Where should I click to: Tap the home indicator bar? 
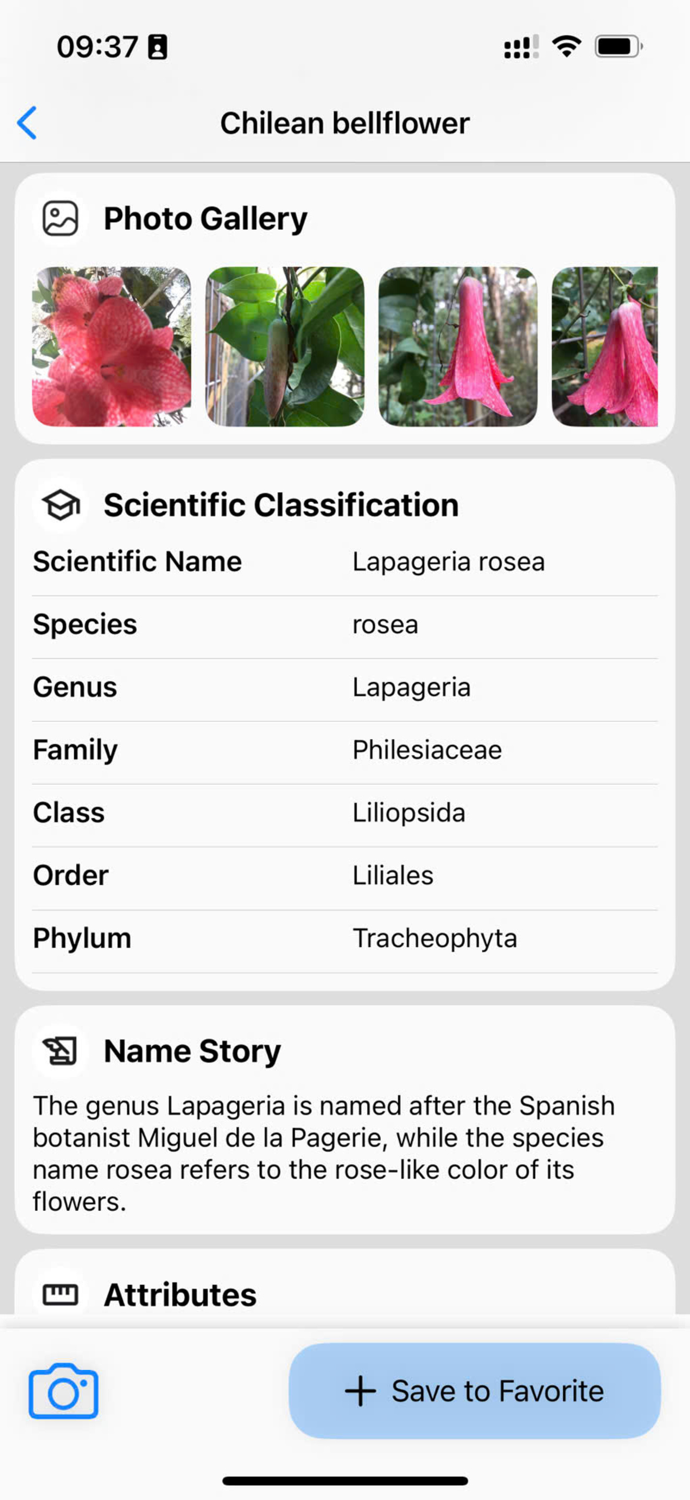[x=345, y=1481]
